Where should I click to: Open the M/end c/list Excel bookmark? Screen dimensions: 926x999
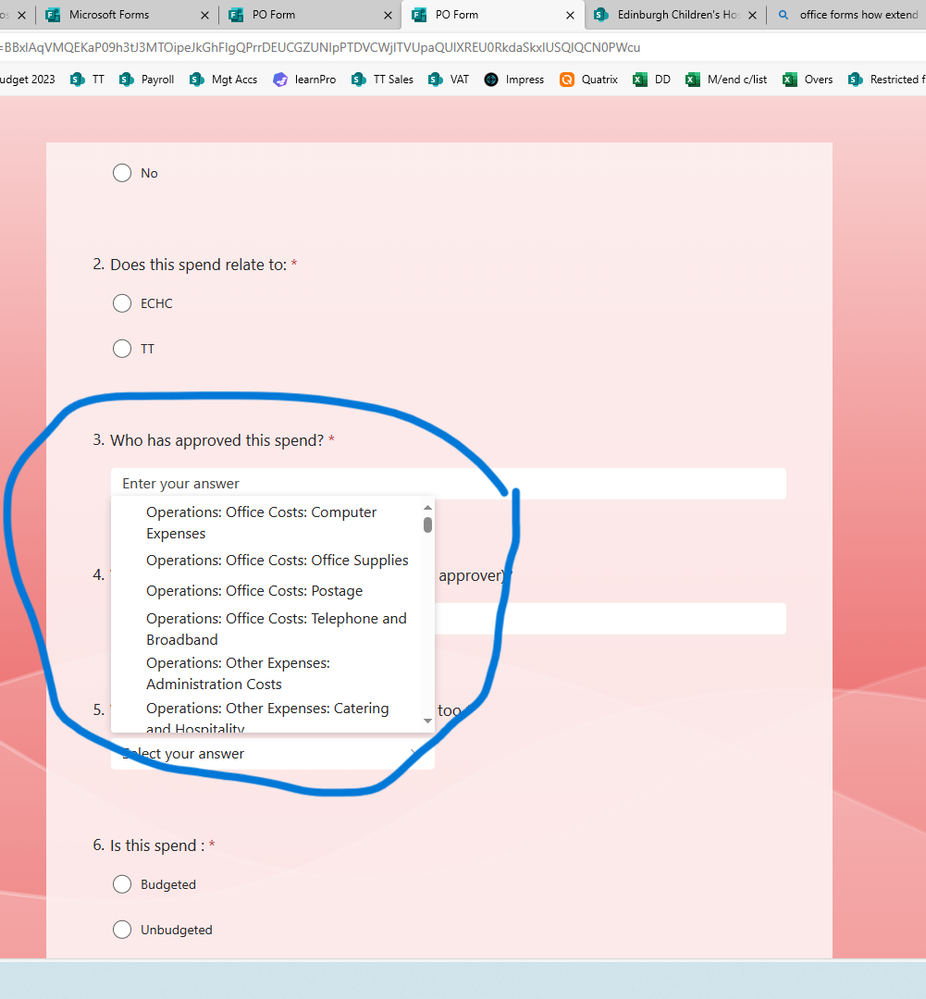coord(726,79)
